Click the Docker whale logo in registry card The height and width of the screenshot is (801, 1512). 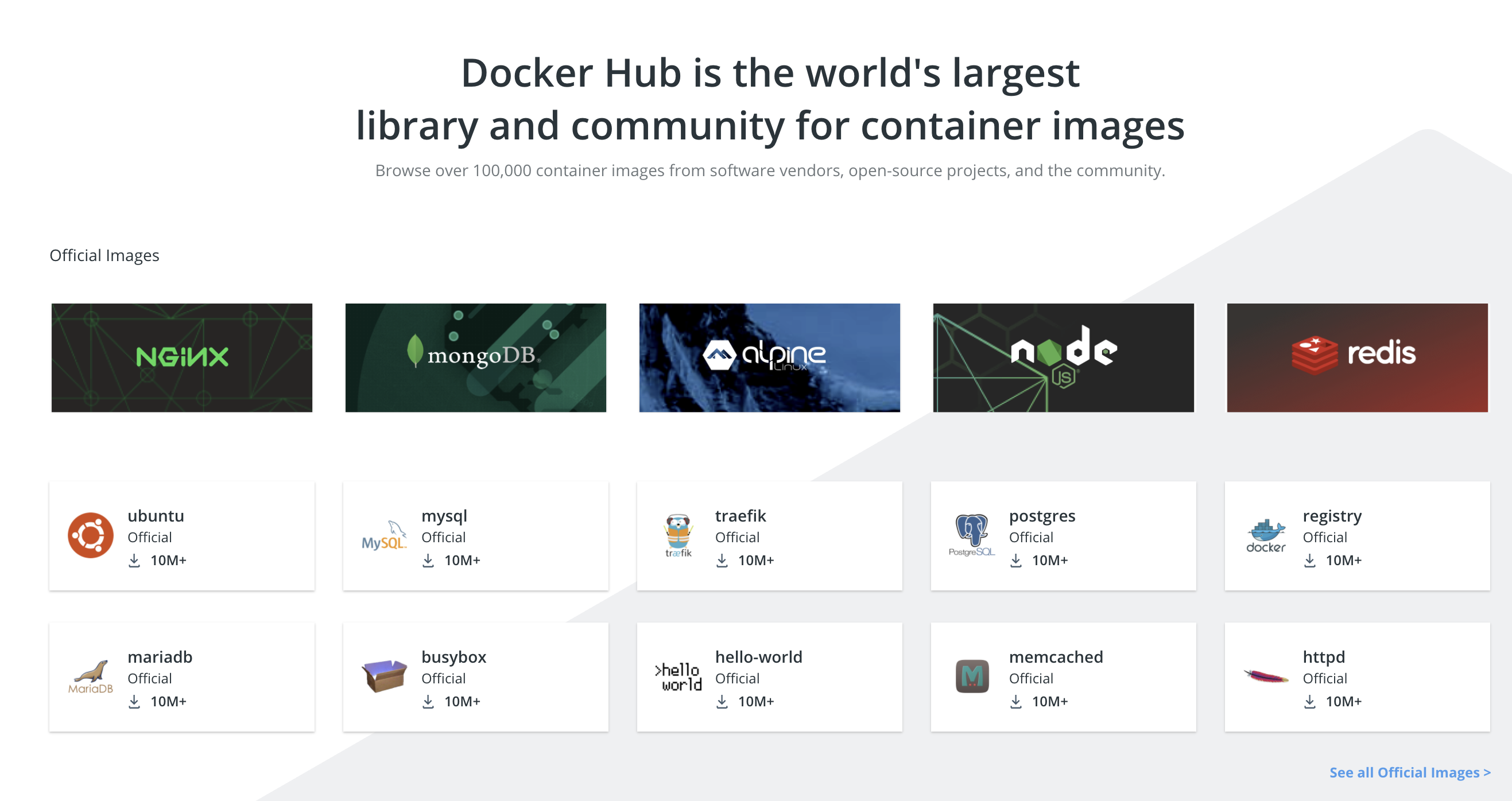point(1266,535)
